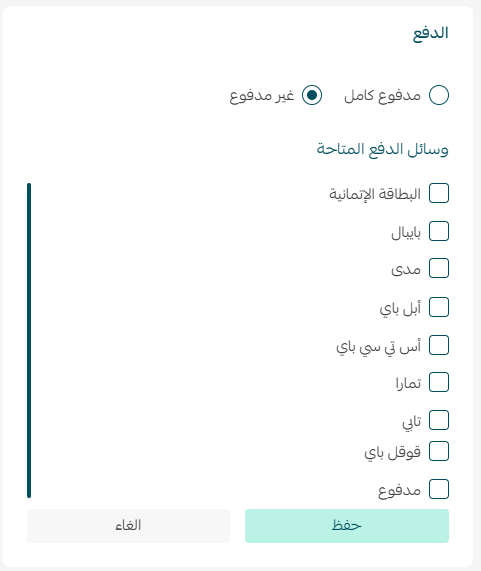Tick the أس تي سي باي checkbox

pos(439,345)
